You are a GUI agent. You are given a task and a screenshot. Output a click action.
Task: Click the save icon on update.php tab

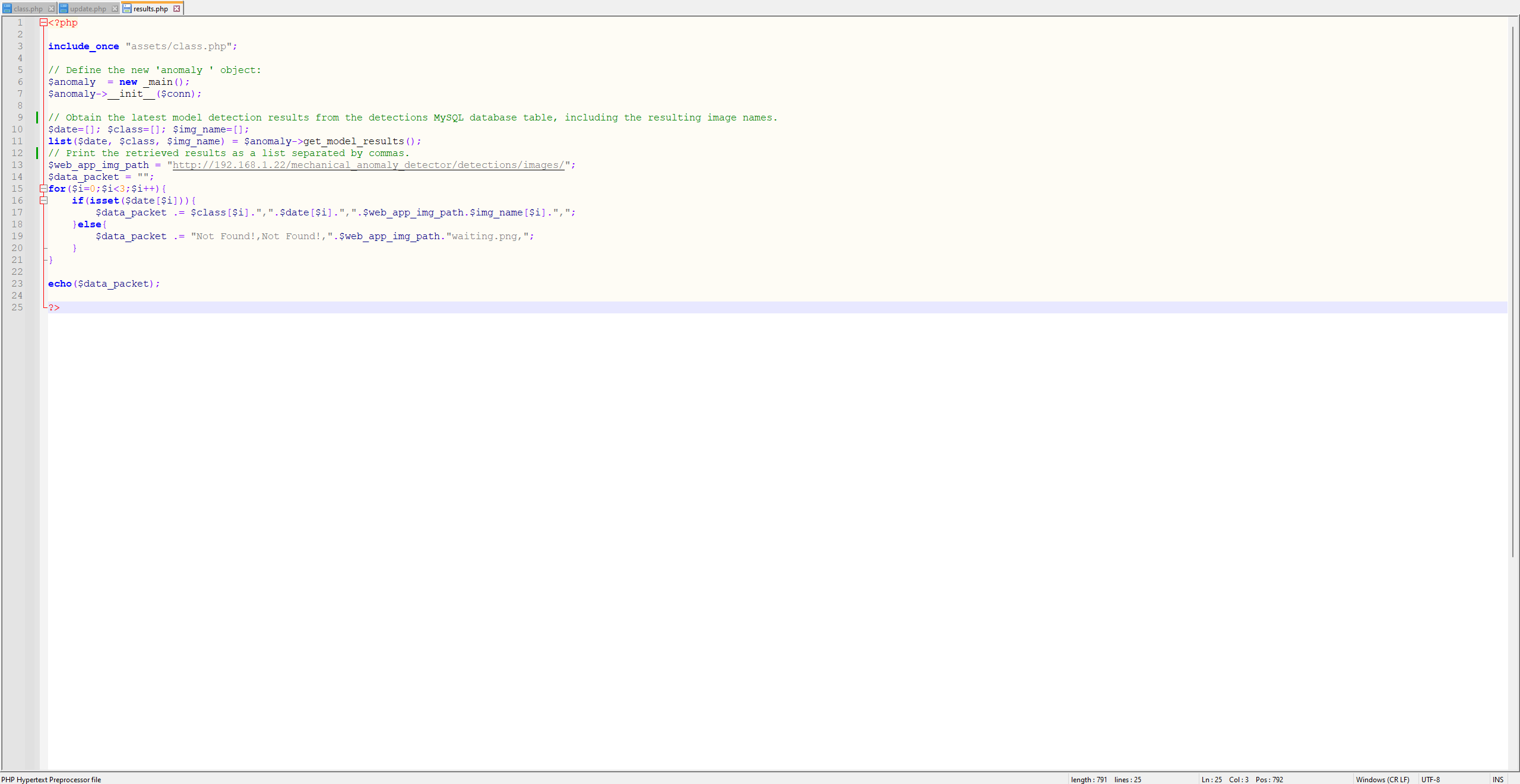tap(64, 9)
